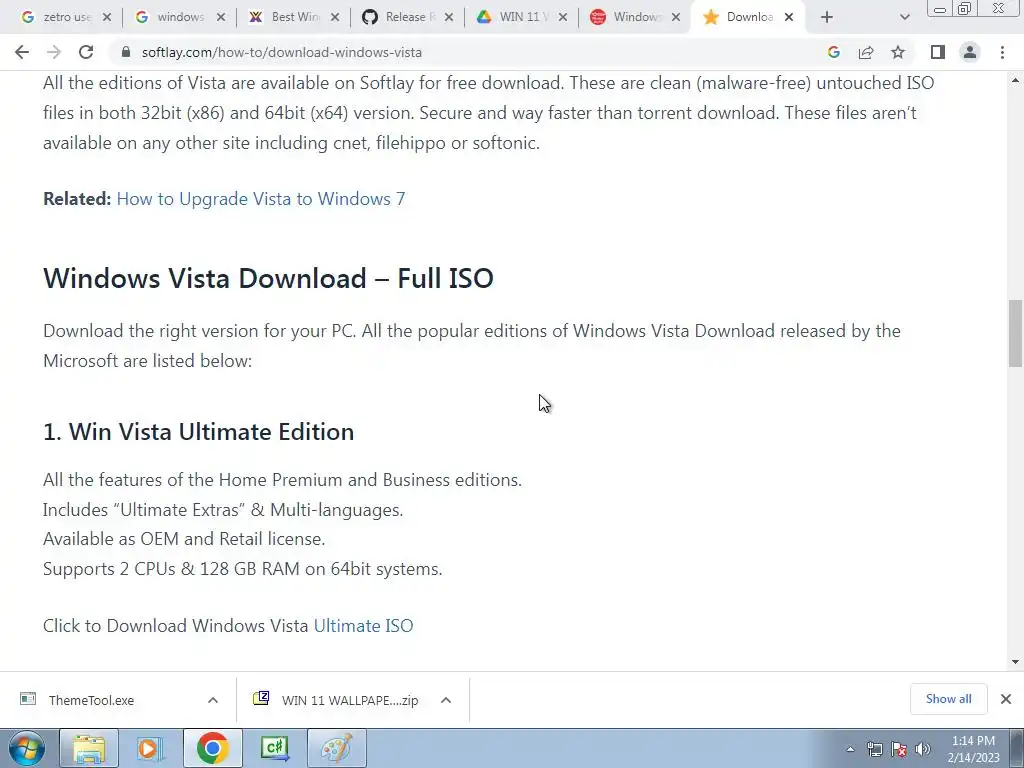
Task: Click the Chrome taskbar icon
Action: tap(212, 748)
